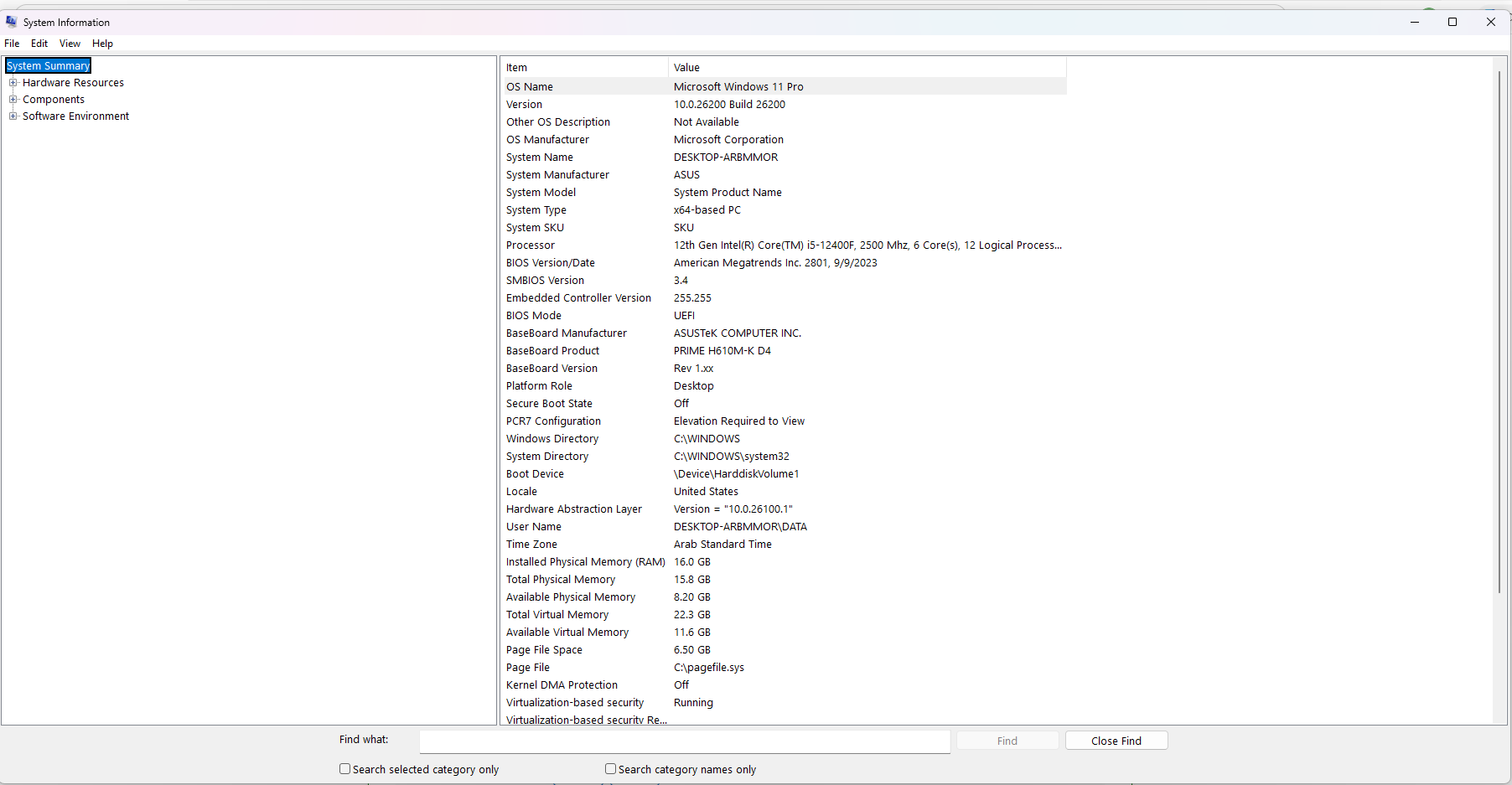Maximize or restore the System Information window
The width and height of the screenshot is (1512, 785).
point(1452,22)
